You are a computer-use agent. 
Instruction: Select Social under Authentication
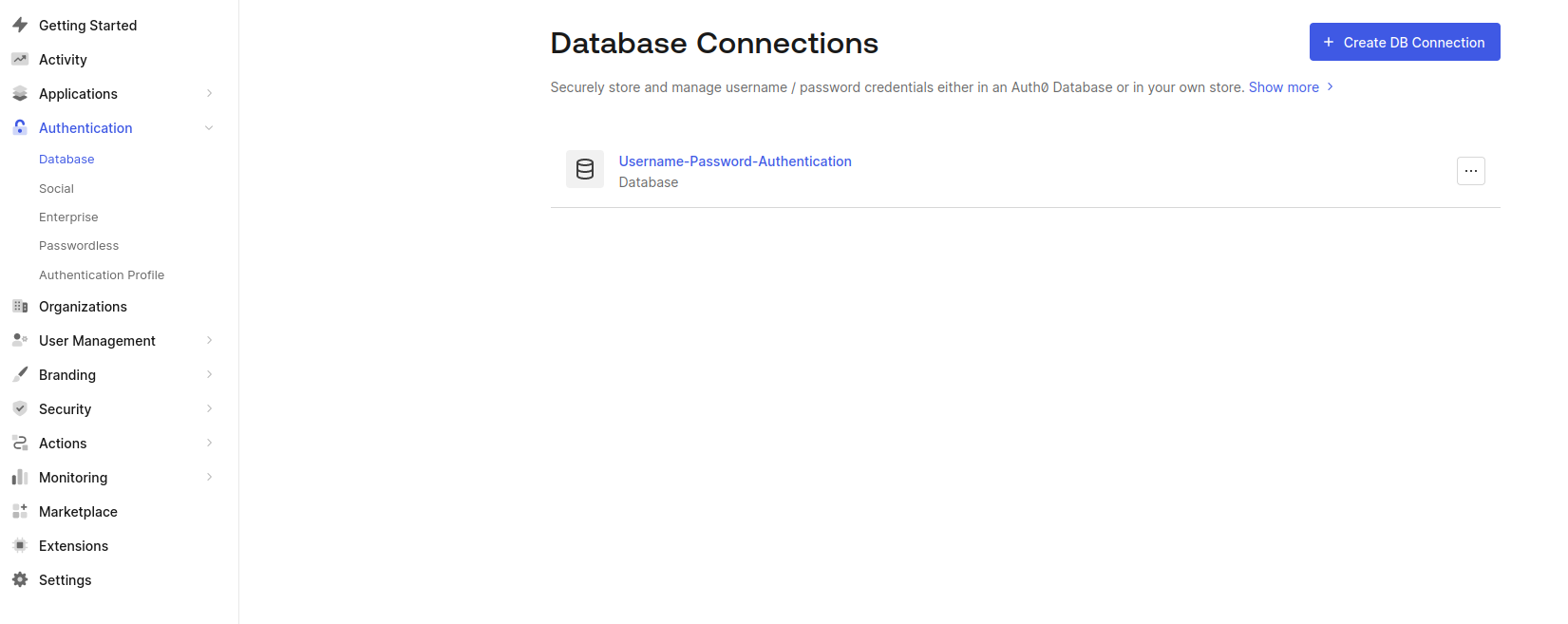56,188
